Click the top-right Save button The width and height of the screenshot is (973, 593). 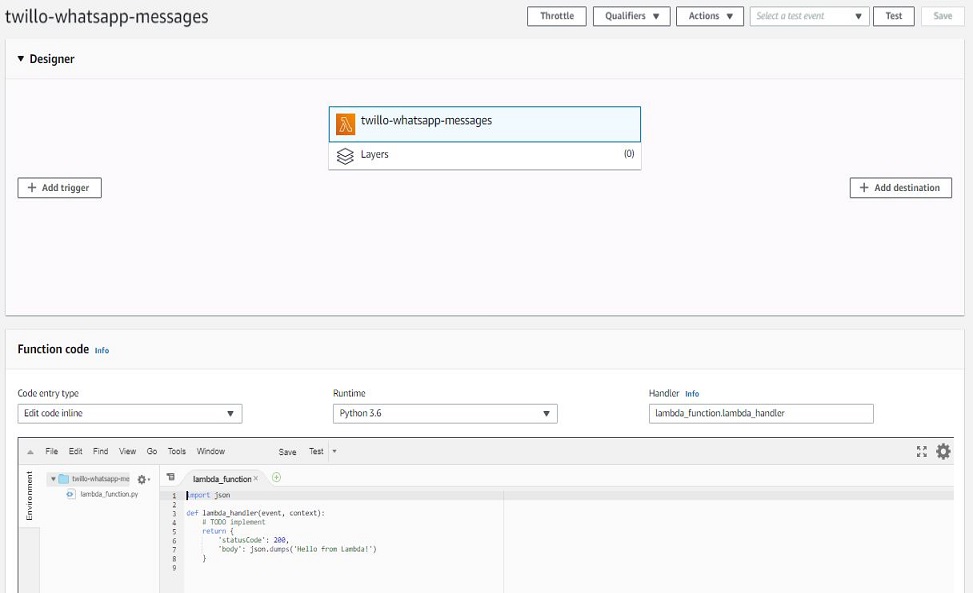[943, 16]
